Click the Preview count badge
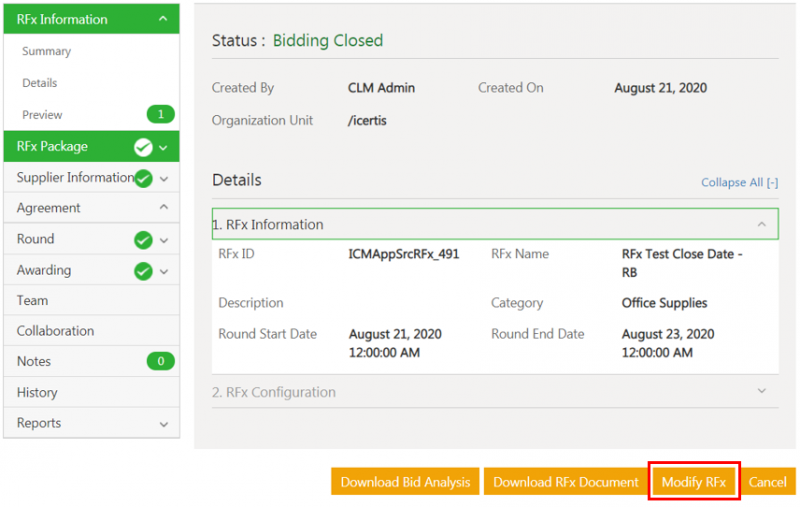800x507 pixels. click(x=160, y=115)
